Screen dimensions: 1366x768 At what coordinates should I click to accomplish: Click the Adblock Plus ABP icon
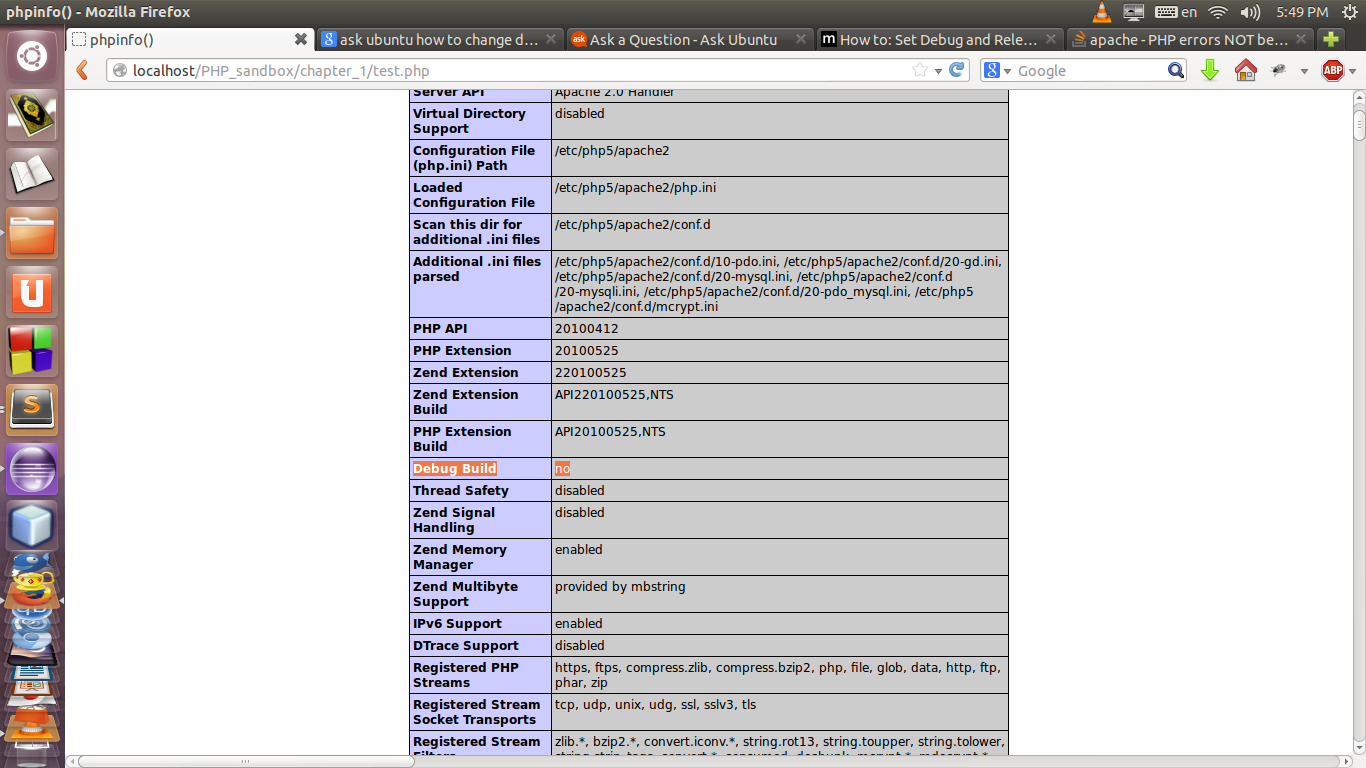pyautogui.click(x=1332, y=70)
